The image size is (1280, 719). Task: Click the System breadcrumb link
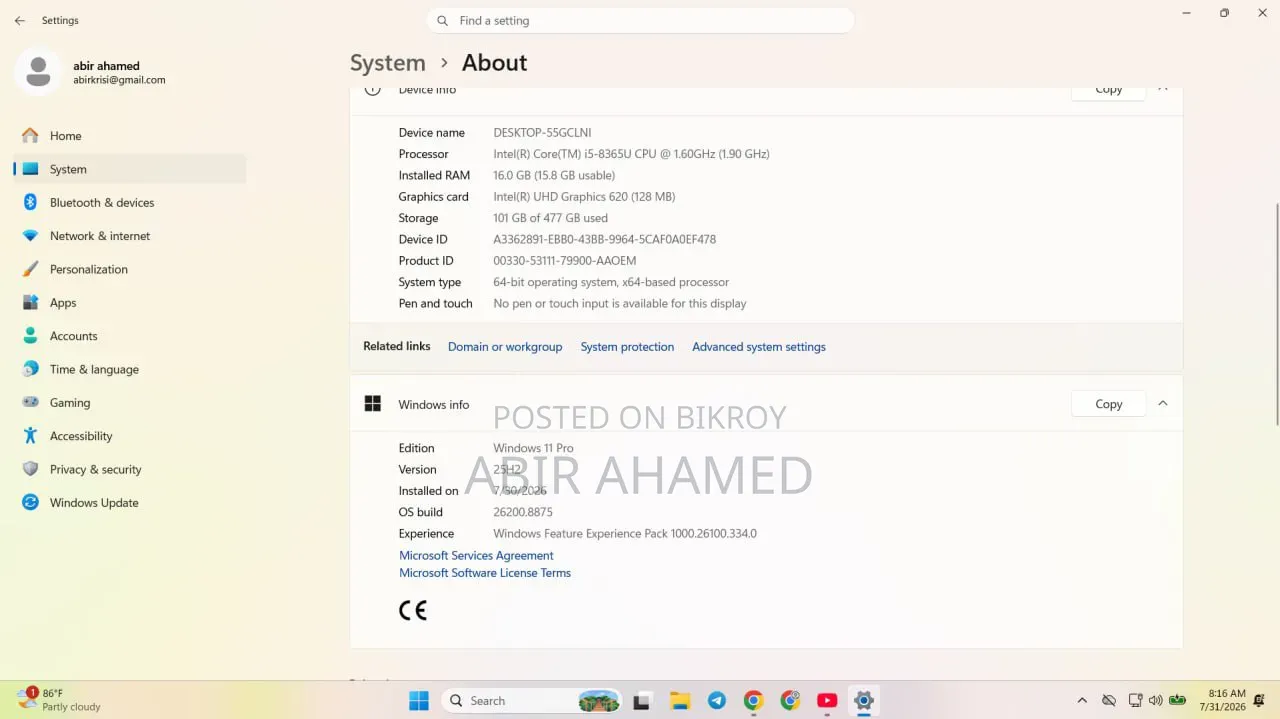[x=388, y=62]
